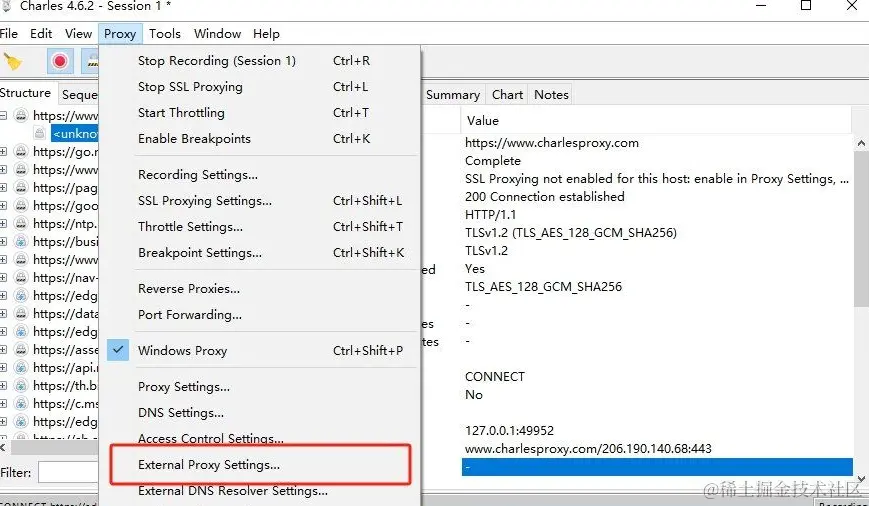Select the 'www.charlesproxy.com/206.190.140.68:443' value
Viewport: 869px width, 506px height.
click(588, 448)
